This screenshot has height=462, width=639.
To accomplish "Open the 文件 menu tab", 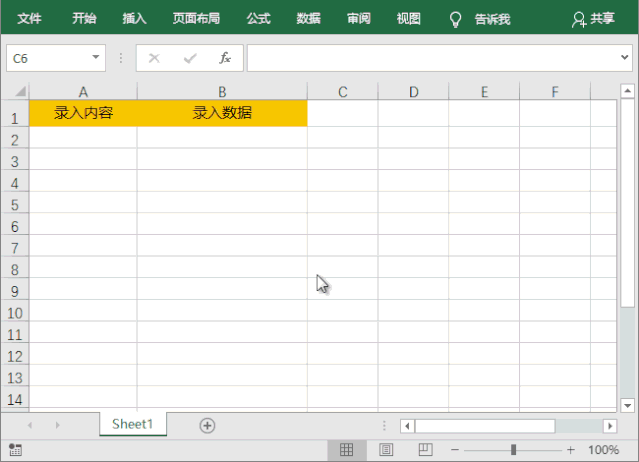I will (29, 18).
